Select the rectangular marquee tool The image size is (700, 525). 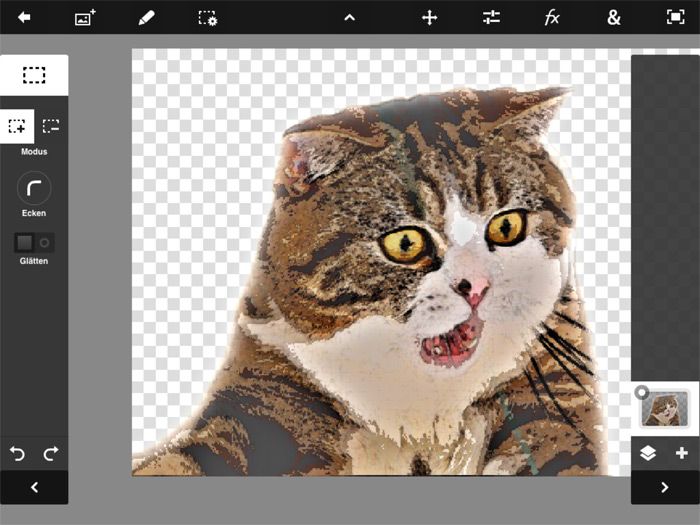34,75
